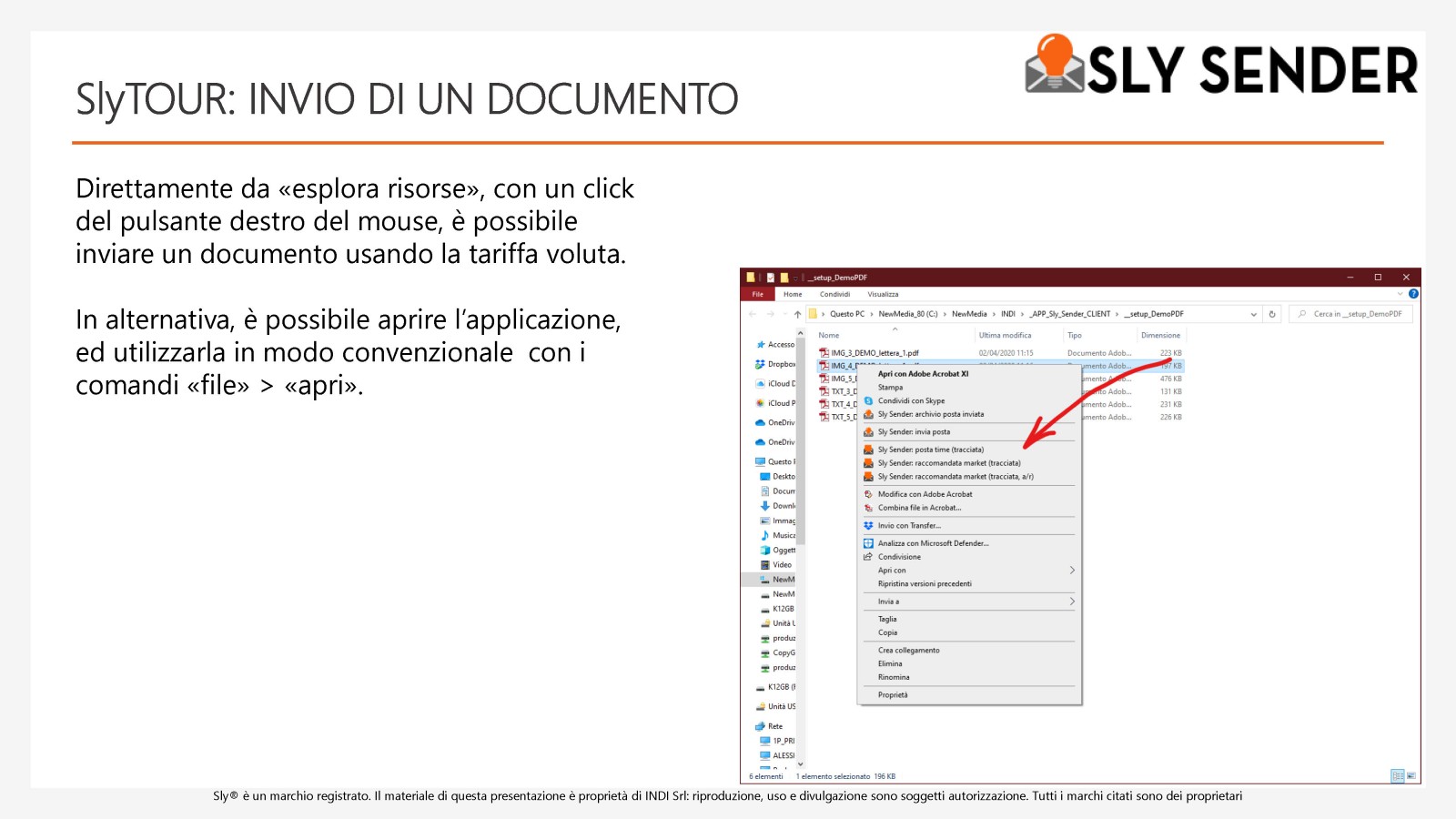Screen dimensions: 1456x819
Task: Click the envelope icon beside raccomandata market (tracciata)
Action: click(868, 463)
